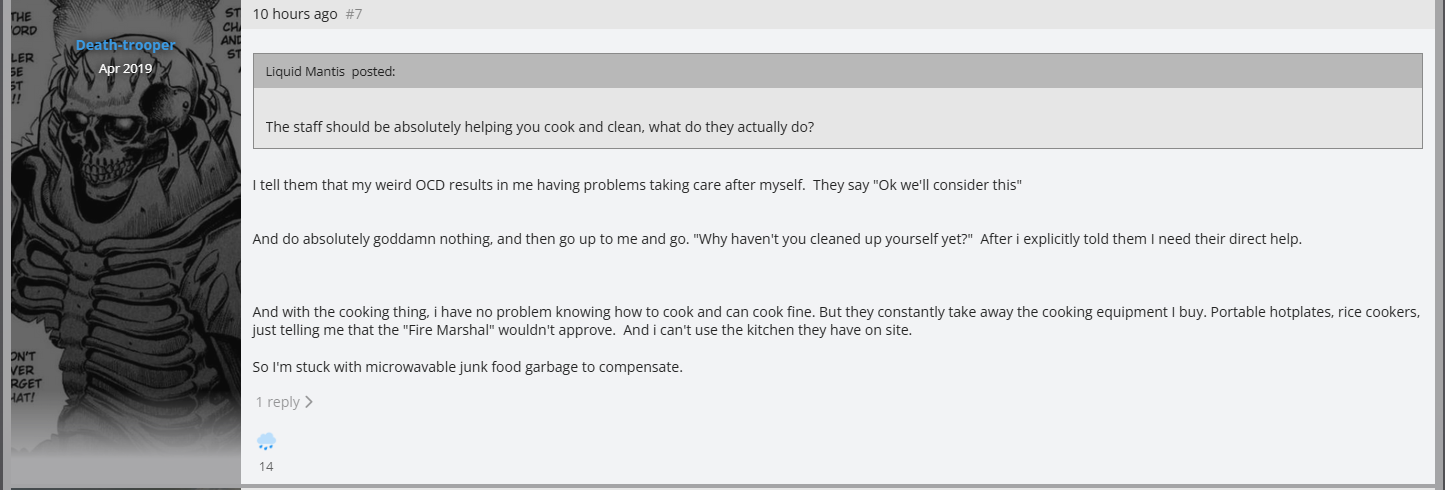Click the paragraph about cooking equipment and Fire Marshal
The height and width of the screenshot is (490, 1445).
[836, 321]
